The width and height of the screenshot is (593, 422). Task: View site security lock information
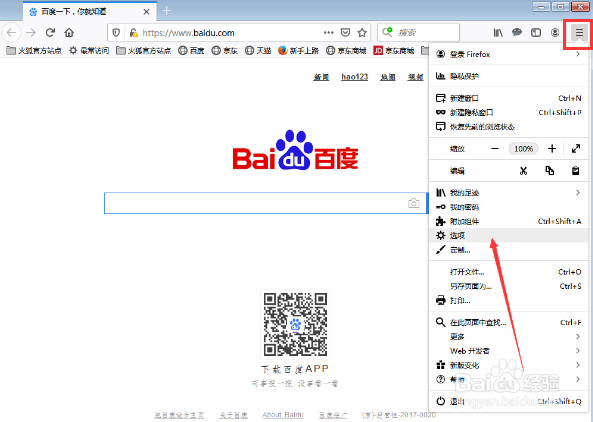tap(133, 33)
